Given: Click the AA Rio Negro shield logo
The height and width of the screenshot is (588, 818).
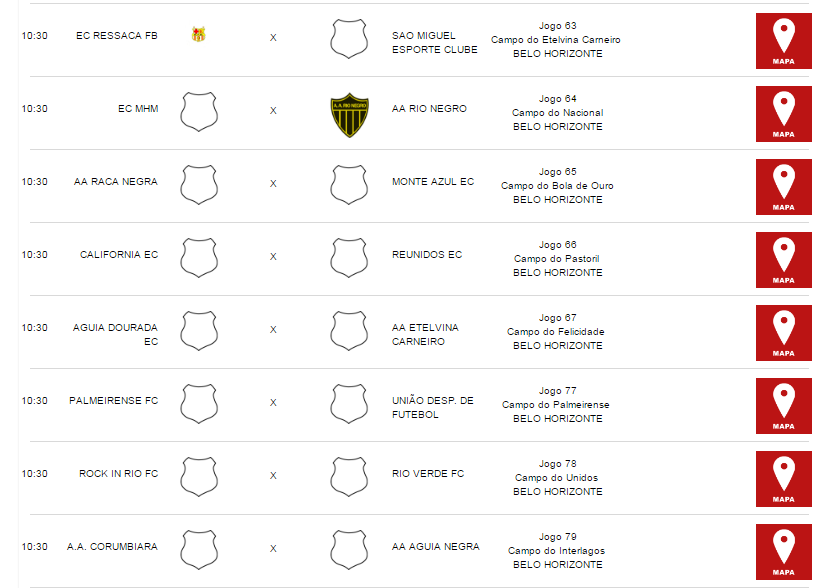Looking at the screenshot, I should click(x=350, y=115).
